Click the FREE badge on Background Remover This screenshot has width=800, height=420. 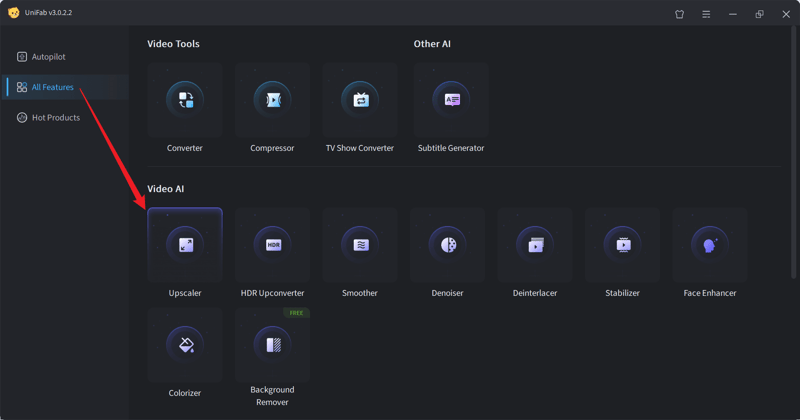pos(296,313)
